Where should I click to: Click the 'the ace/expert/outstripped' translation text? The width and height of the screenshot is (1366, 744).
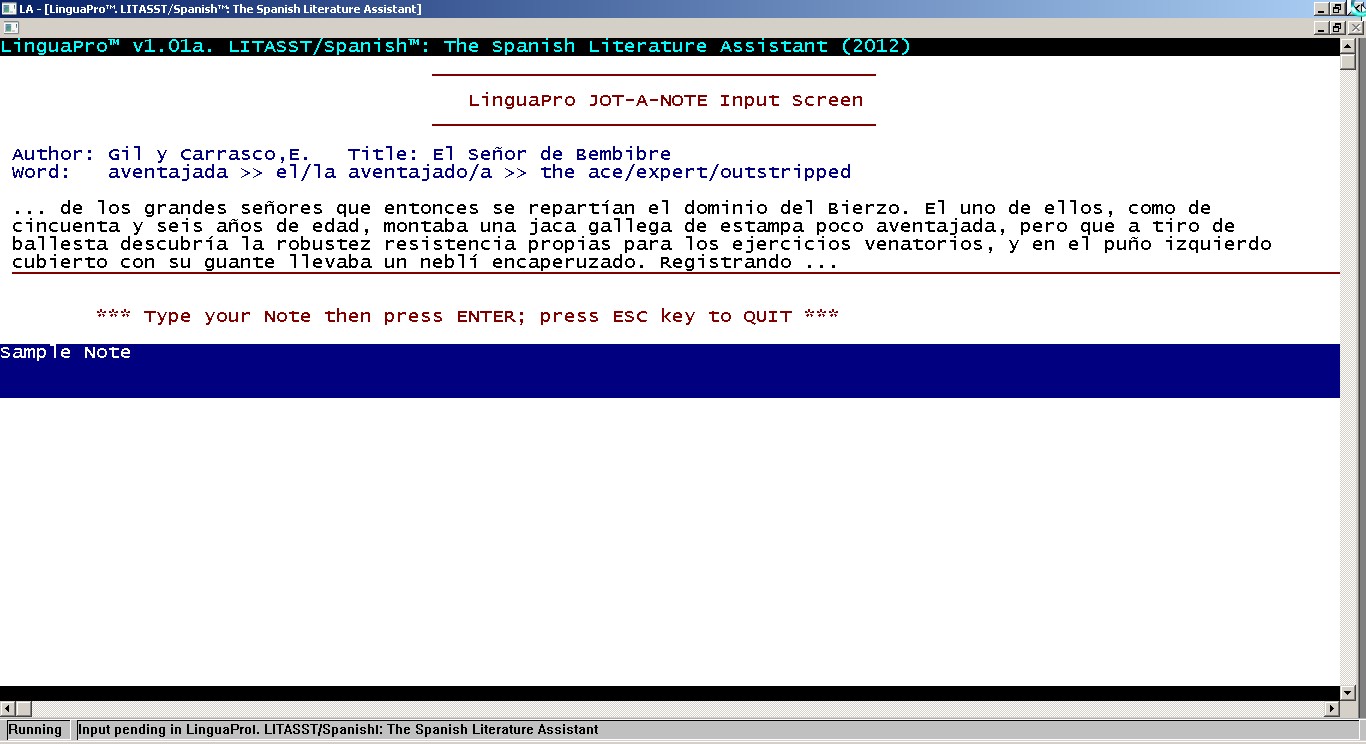[695, 172]
